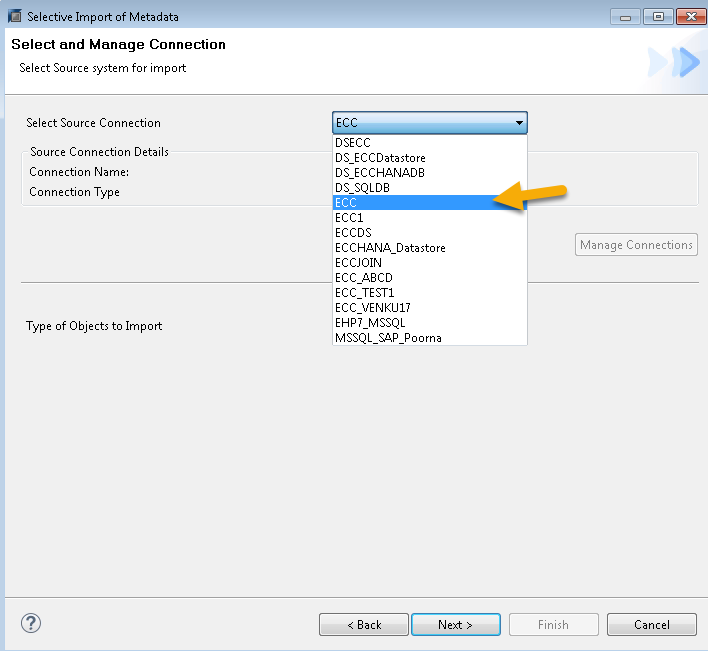Open the Select Source Connection combo box
Image resolution: width=708 pixels, height=651 pixels.
pos(430,122)
